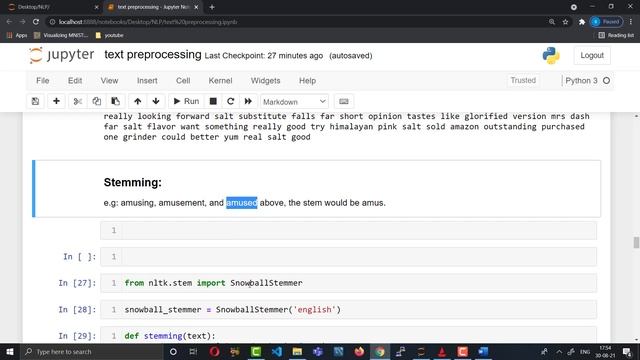Viewport: 640px width, 360px height.
Task: Open Microsoft Word from the taskbar
Action: (x=483, y=351)
